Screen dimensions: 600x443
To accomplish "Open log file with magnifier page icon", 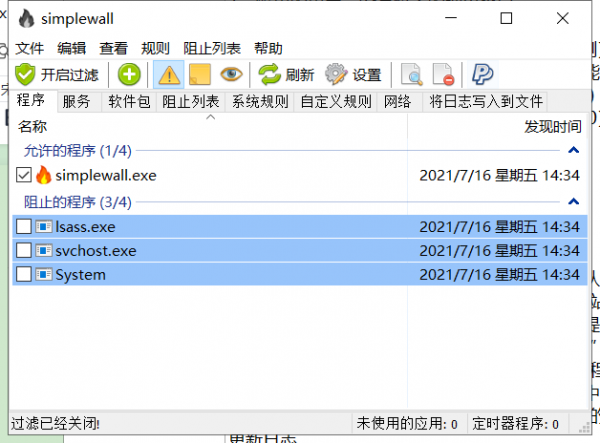I will click(412, 74).
